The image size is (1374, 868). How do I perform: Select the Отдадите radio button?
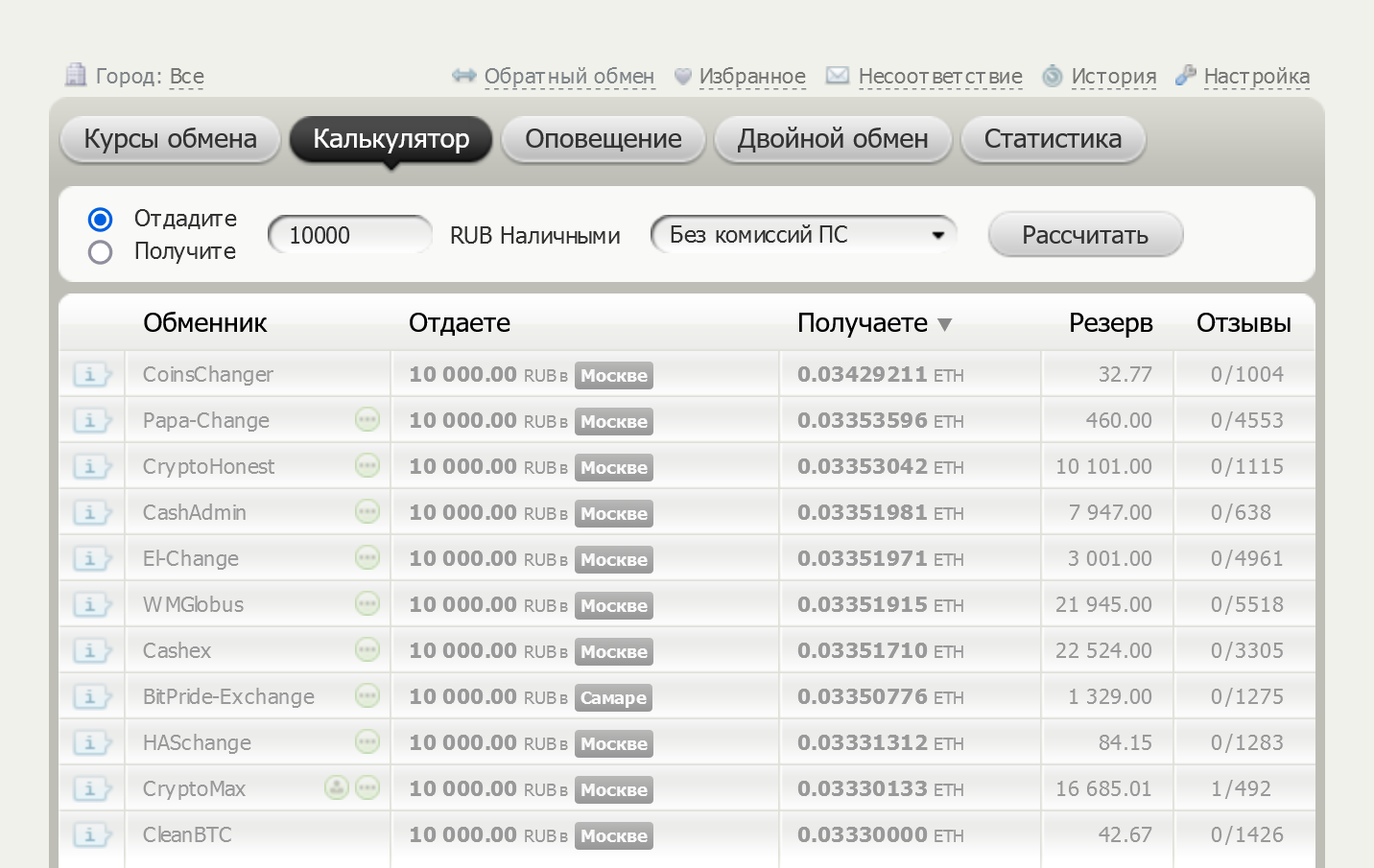pyautogui.click(x=100, y=220)
